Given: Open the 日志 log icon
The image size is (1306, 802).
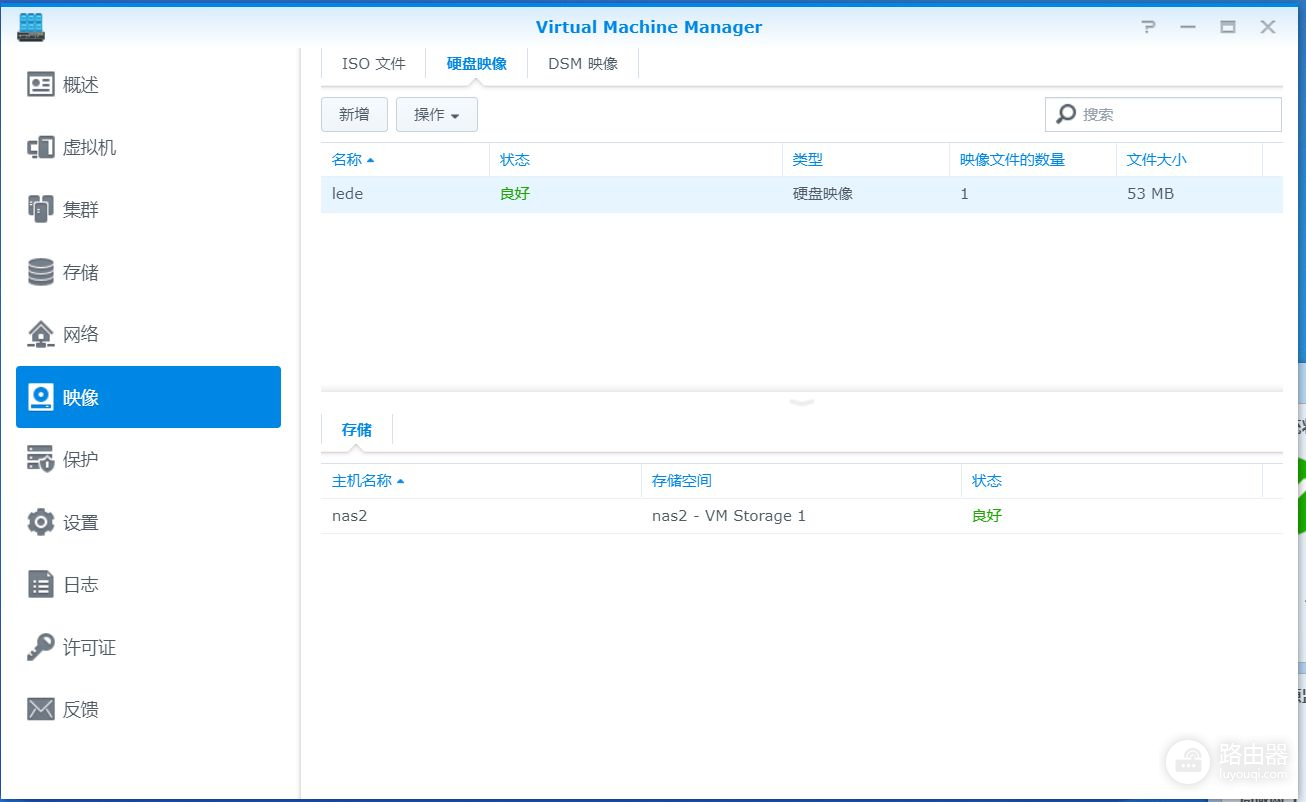Looking at the screenshot, I should (x=41, y=585).
